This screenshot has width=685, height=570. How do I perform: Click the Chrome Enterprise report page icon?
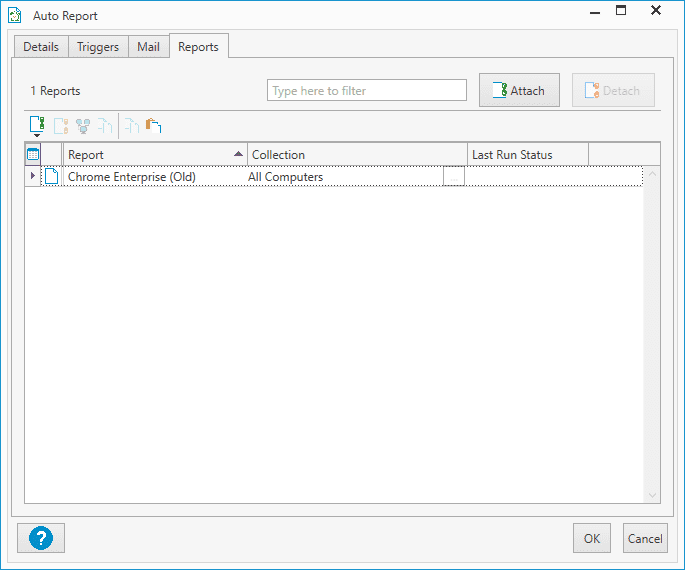coord(52,176)
